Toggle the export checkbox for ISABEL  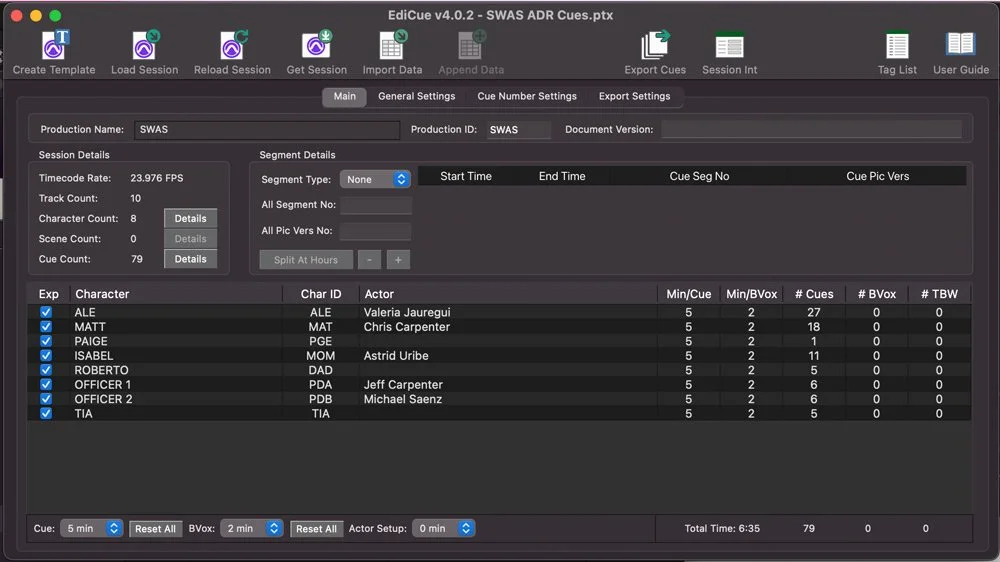[46, 355]
